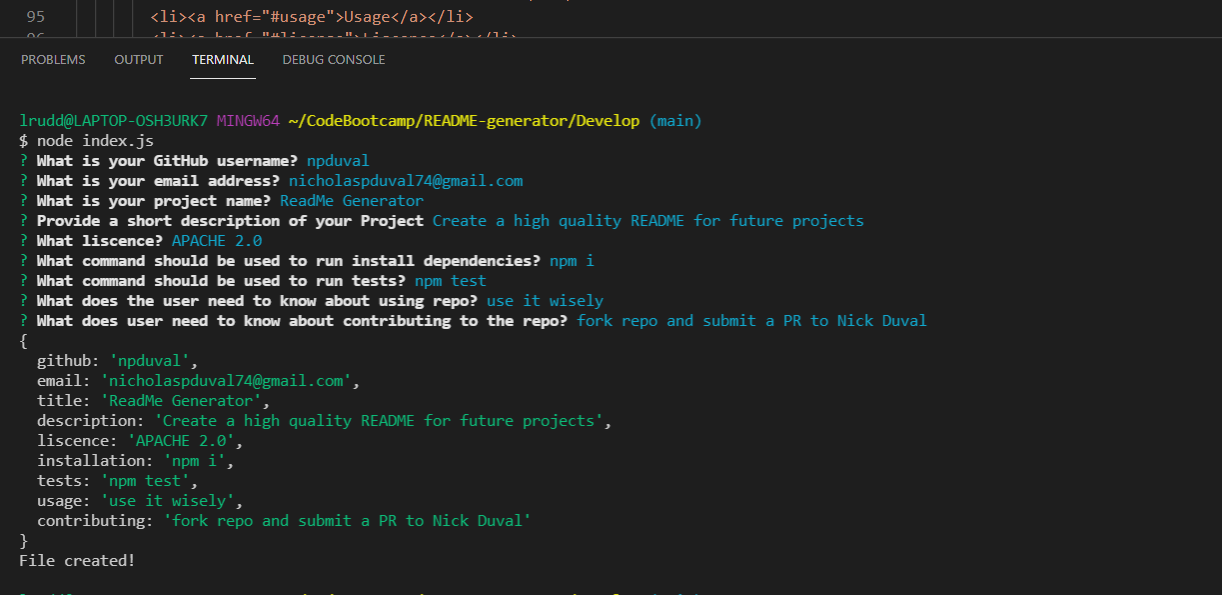Screen dimensions: 1222x595
Task: Click the 'What is your GitHub username?' question
Action: point(167,161)
